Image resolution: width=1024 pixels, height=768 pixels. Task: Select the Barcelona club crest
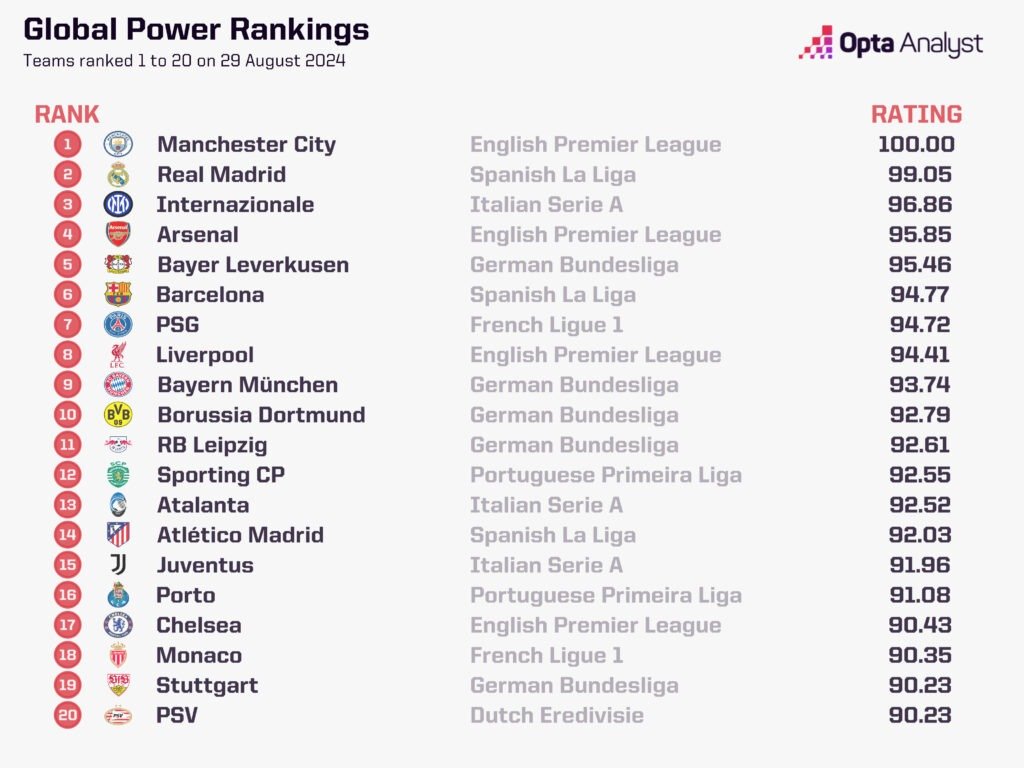[x=118, y=295]
